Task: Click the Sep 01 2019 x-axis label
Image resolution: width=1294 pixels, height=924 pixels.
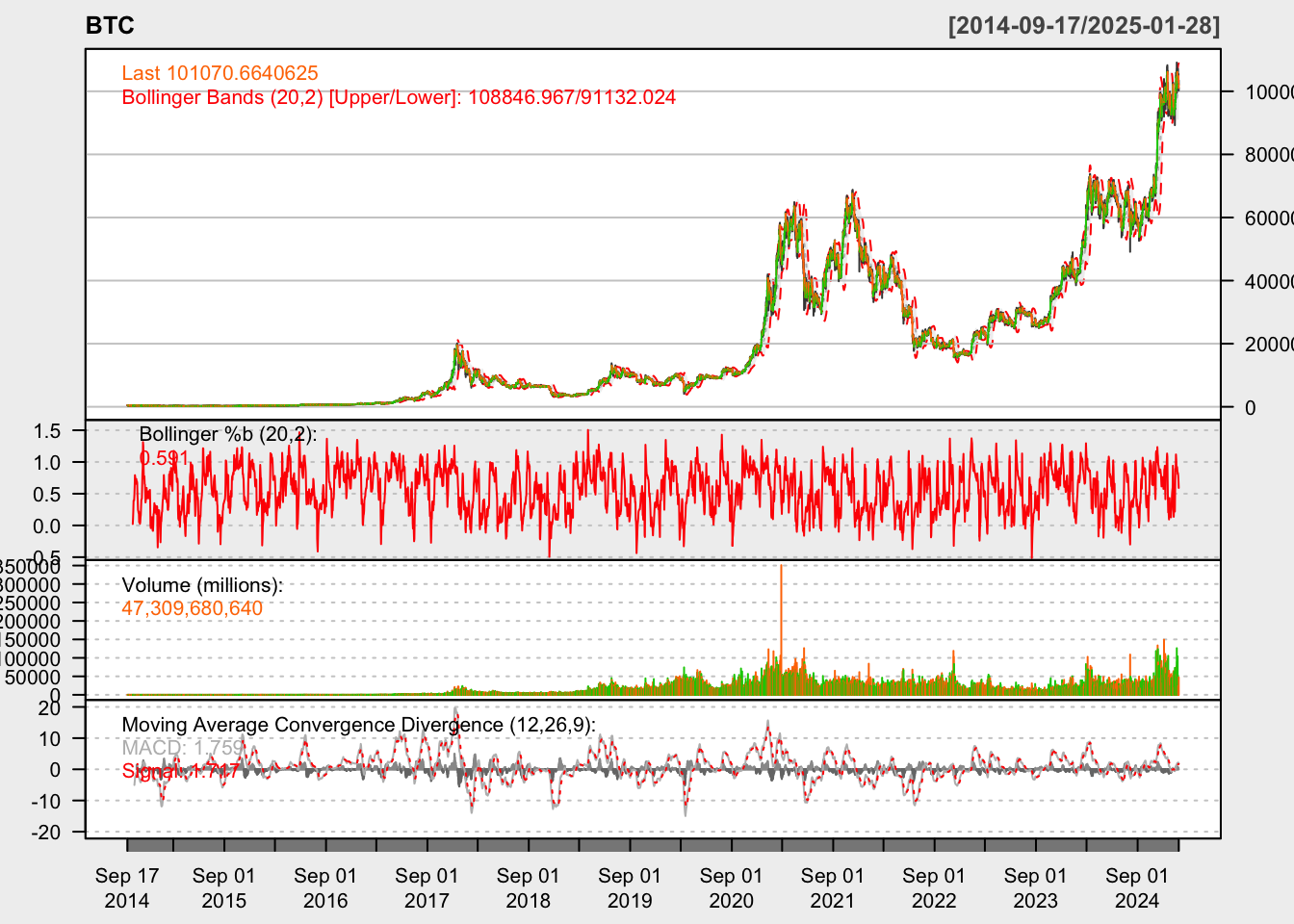Action: tap(630, 888)
